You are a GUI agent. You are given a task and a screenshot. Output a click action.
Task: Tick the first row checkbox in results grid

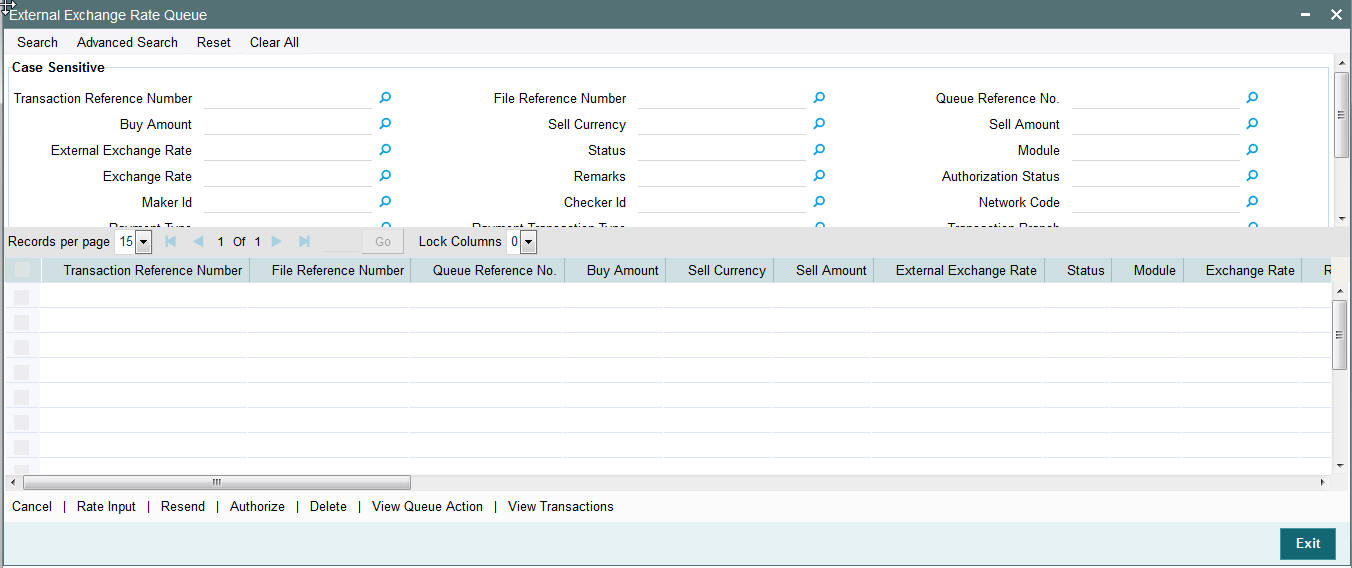click(21, 297)
